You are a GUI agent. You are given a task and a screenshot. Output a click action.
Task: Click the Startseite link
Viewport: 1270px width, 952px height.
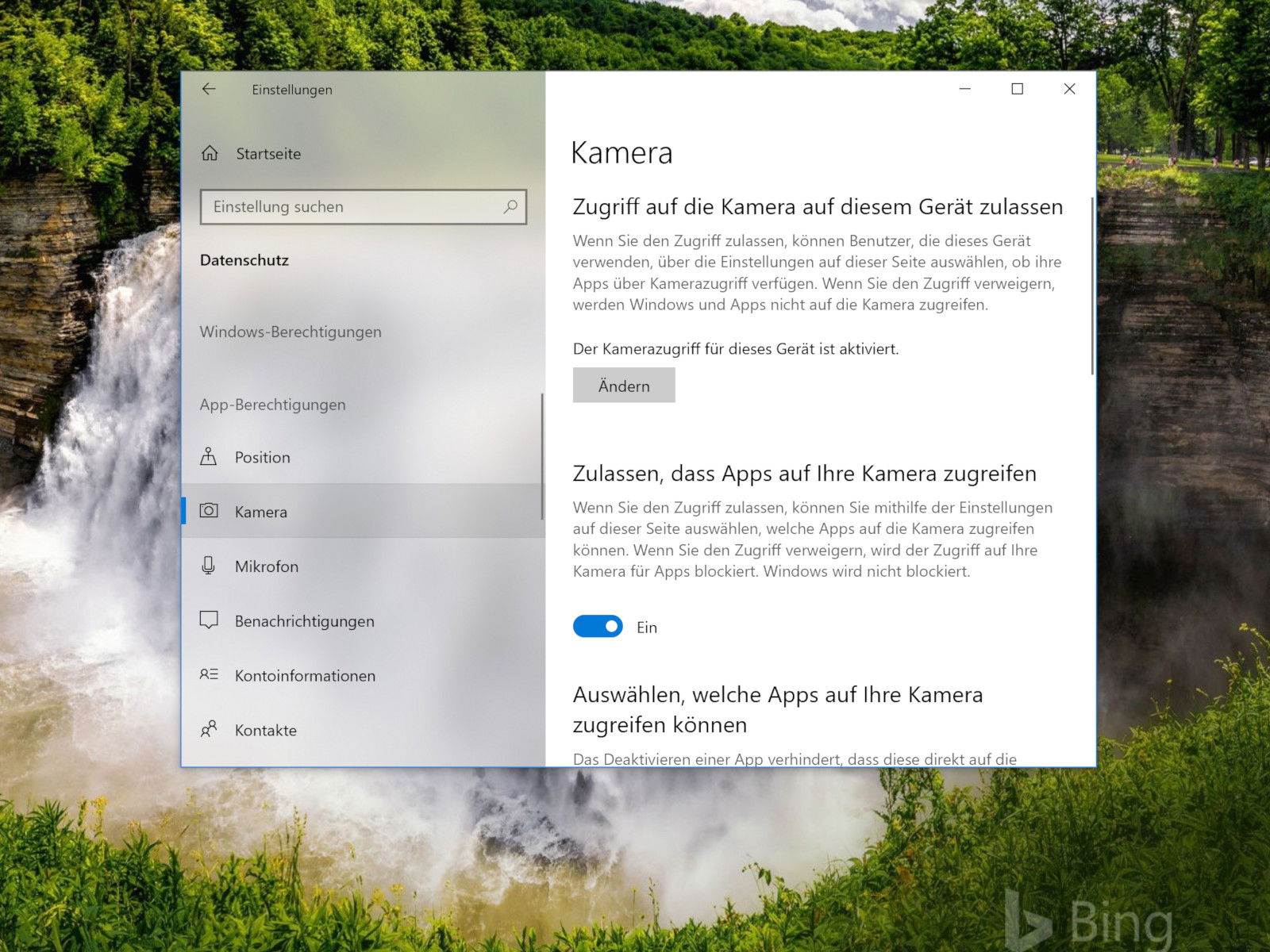coord(268,154)
